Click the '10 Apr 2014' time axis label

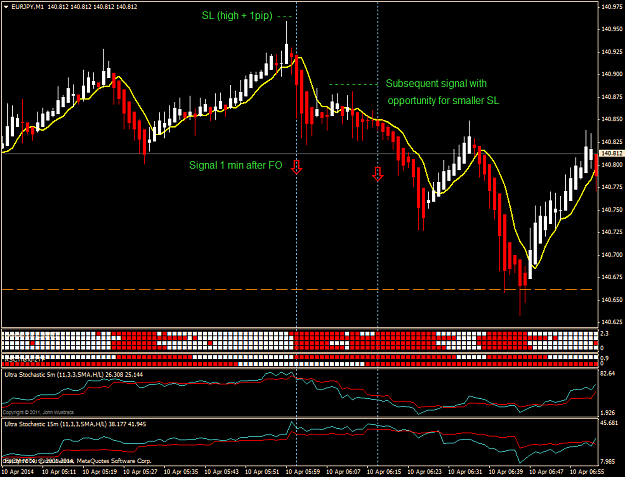click(18, 472)
